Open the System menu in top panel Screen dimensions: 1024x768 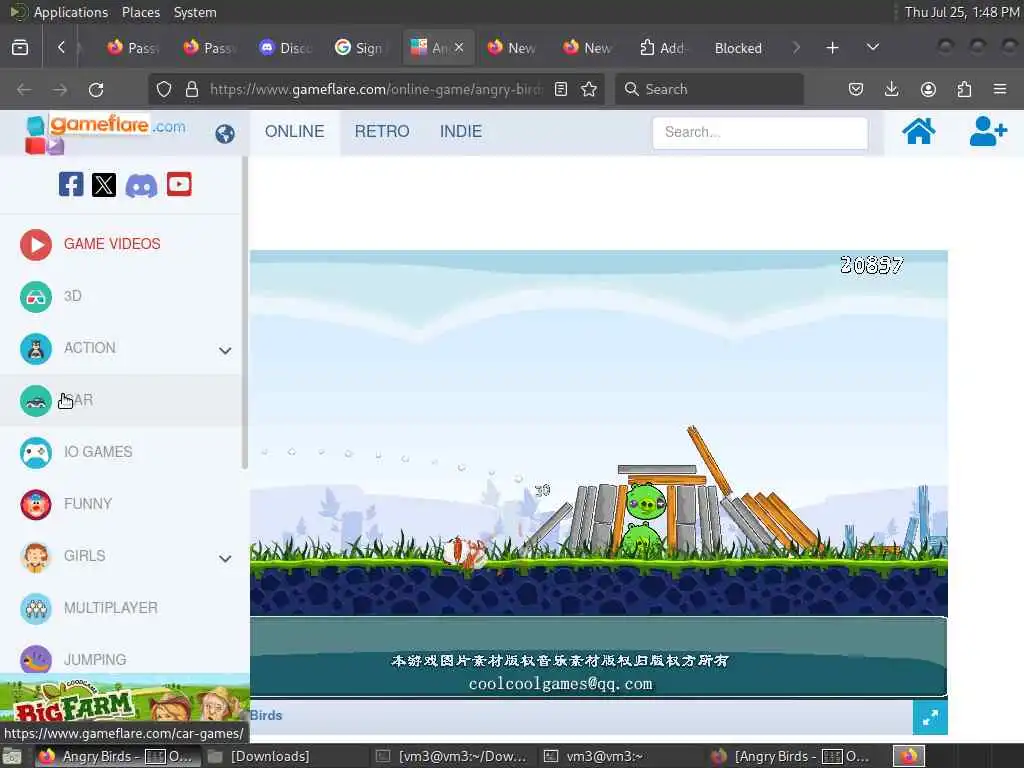(195, 12)
